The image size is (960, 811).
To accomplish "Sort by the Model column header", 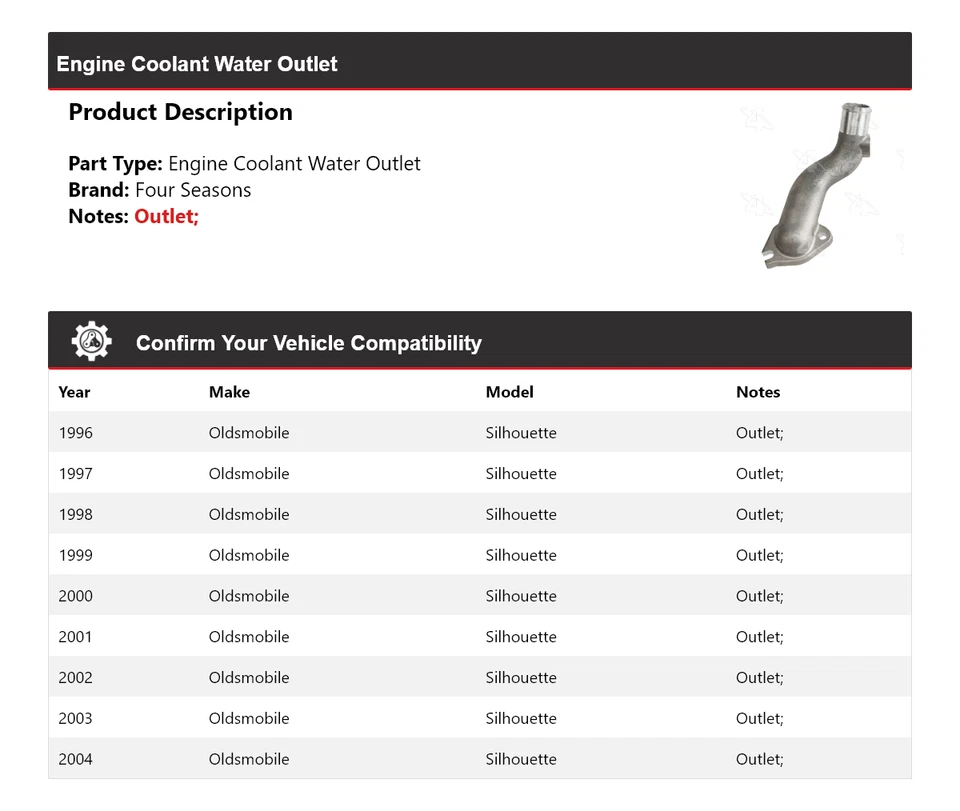I will [x=510, y=392].
